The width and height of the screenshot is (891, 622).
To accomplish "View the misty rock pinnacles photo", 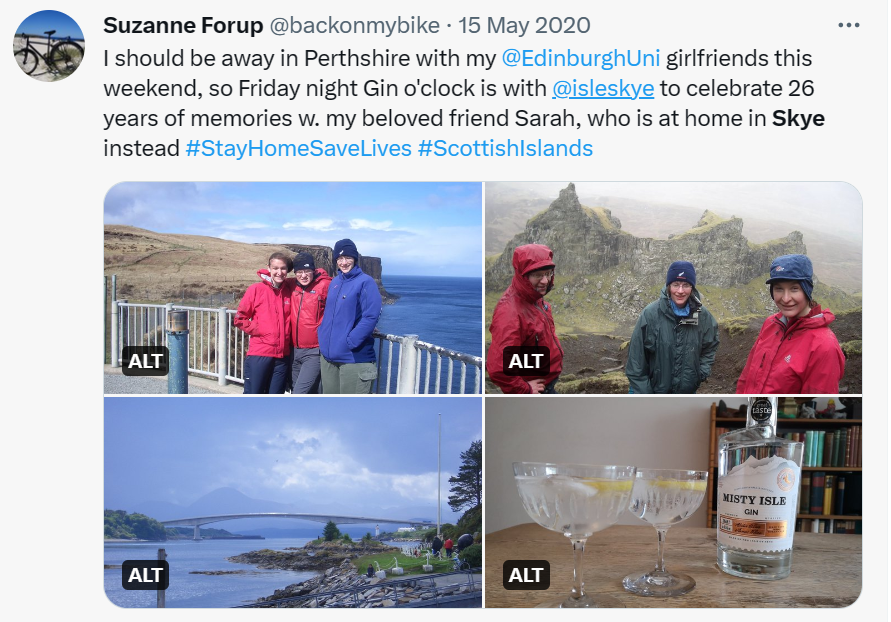I will (673, 288).
